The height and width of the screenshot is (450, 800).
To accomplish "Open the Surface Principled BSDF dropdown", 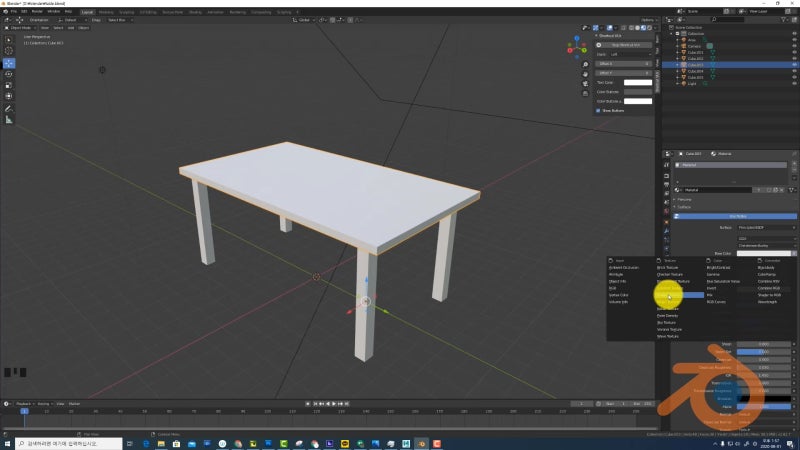I will [766, 228].
